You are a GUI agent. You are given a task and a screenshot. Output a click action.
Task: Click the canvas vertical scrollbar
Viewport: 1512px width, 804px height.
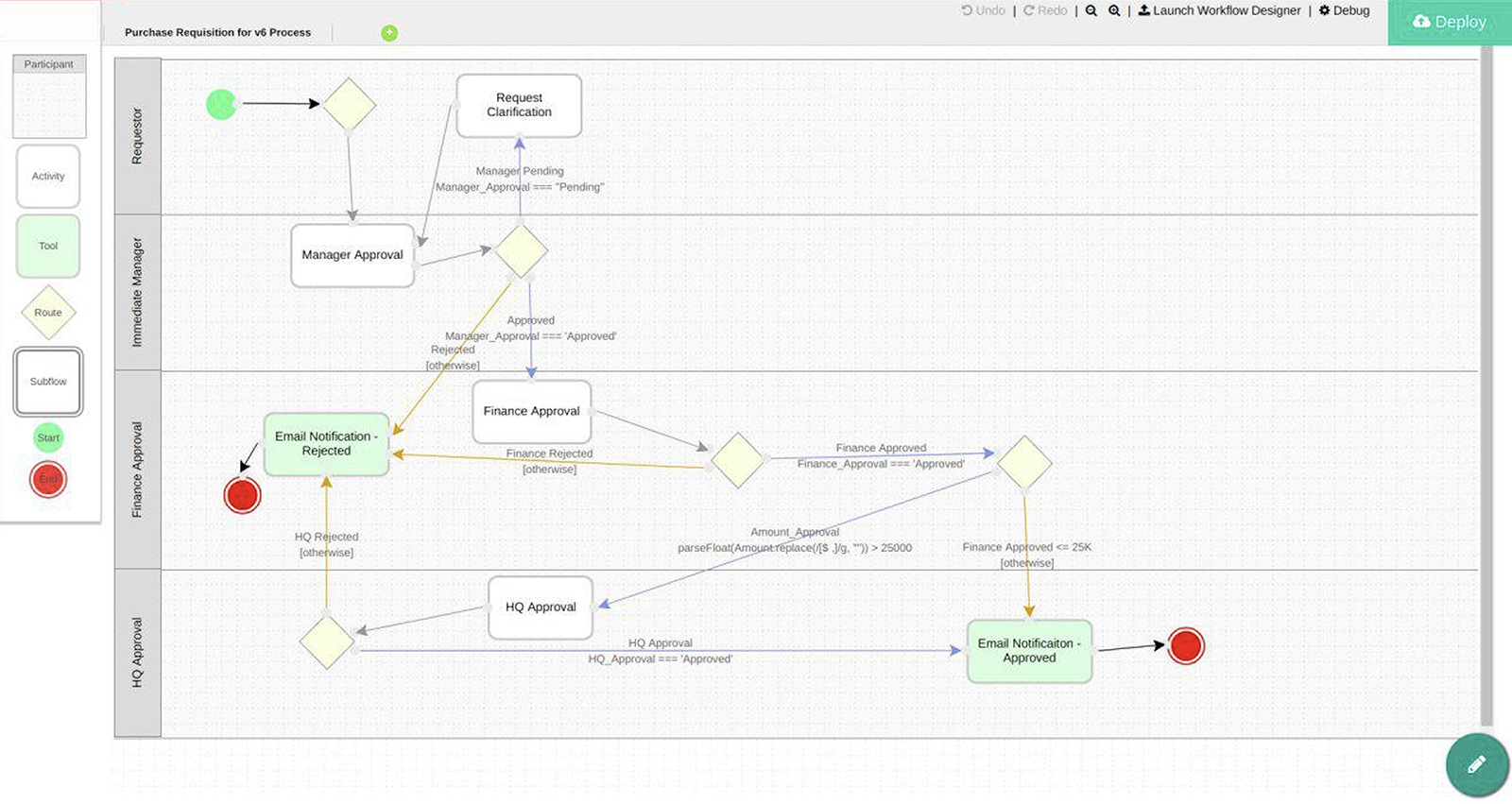tap(1486, 378)
